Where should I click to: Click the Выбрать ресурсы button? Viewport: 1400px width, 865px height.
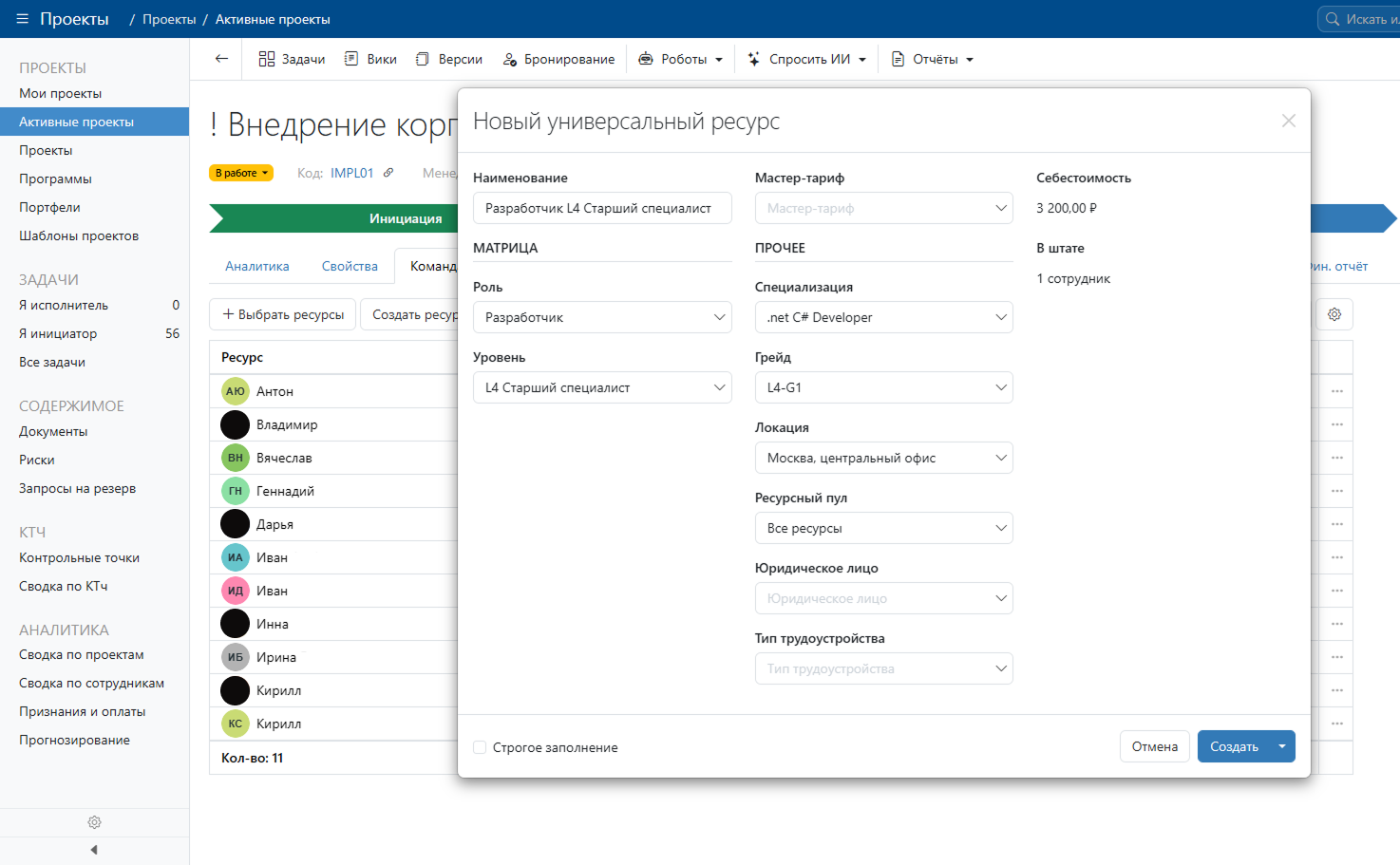(x=283, y=314)
